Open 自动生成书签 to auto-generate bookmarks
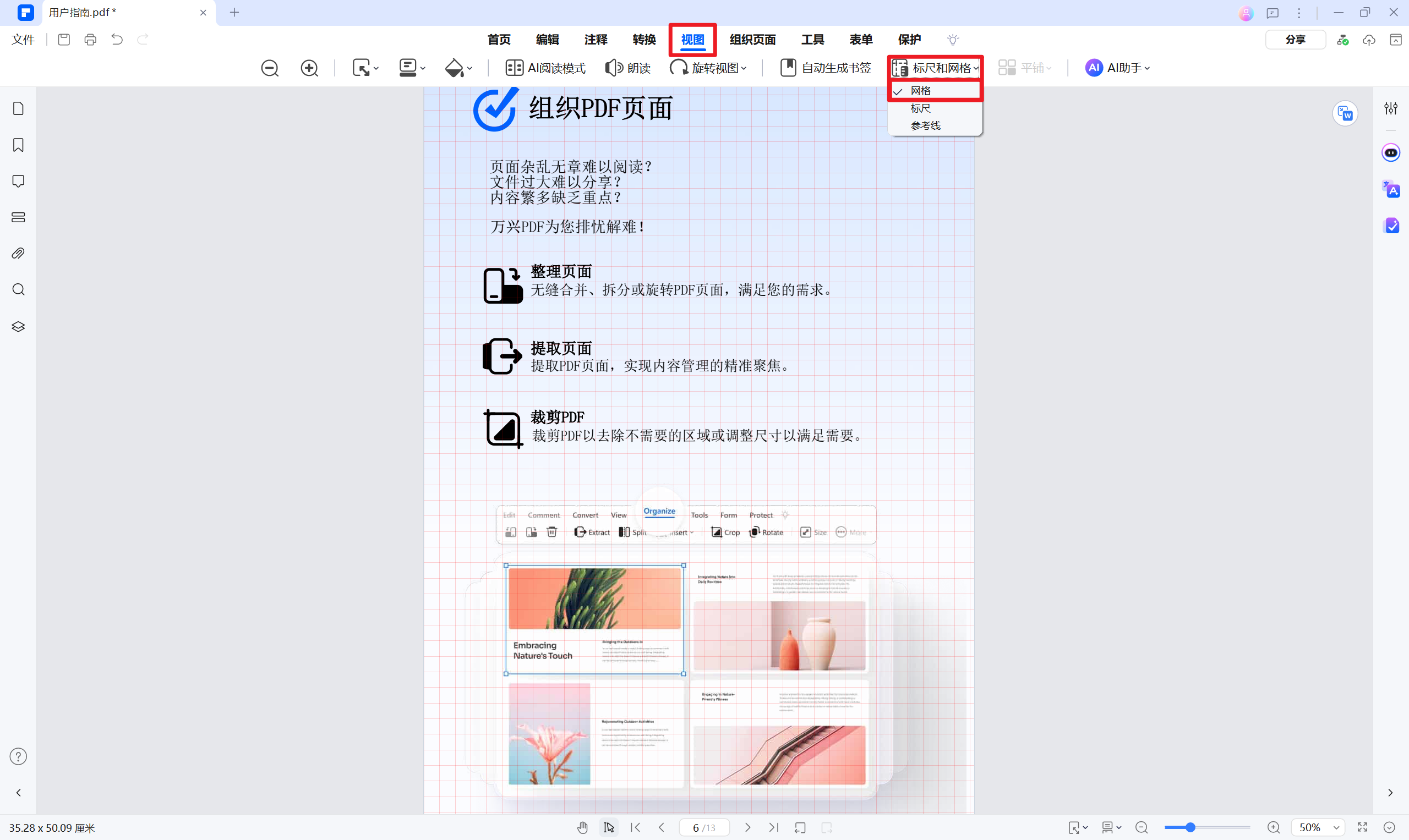Image resolution: width=1409 pixels, height=840 pixels. tap(825, 67)
